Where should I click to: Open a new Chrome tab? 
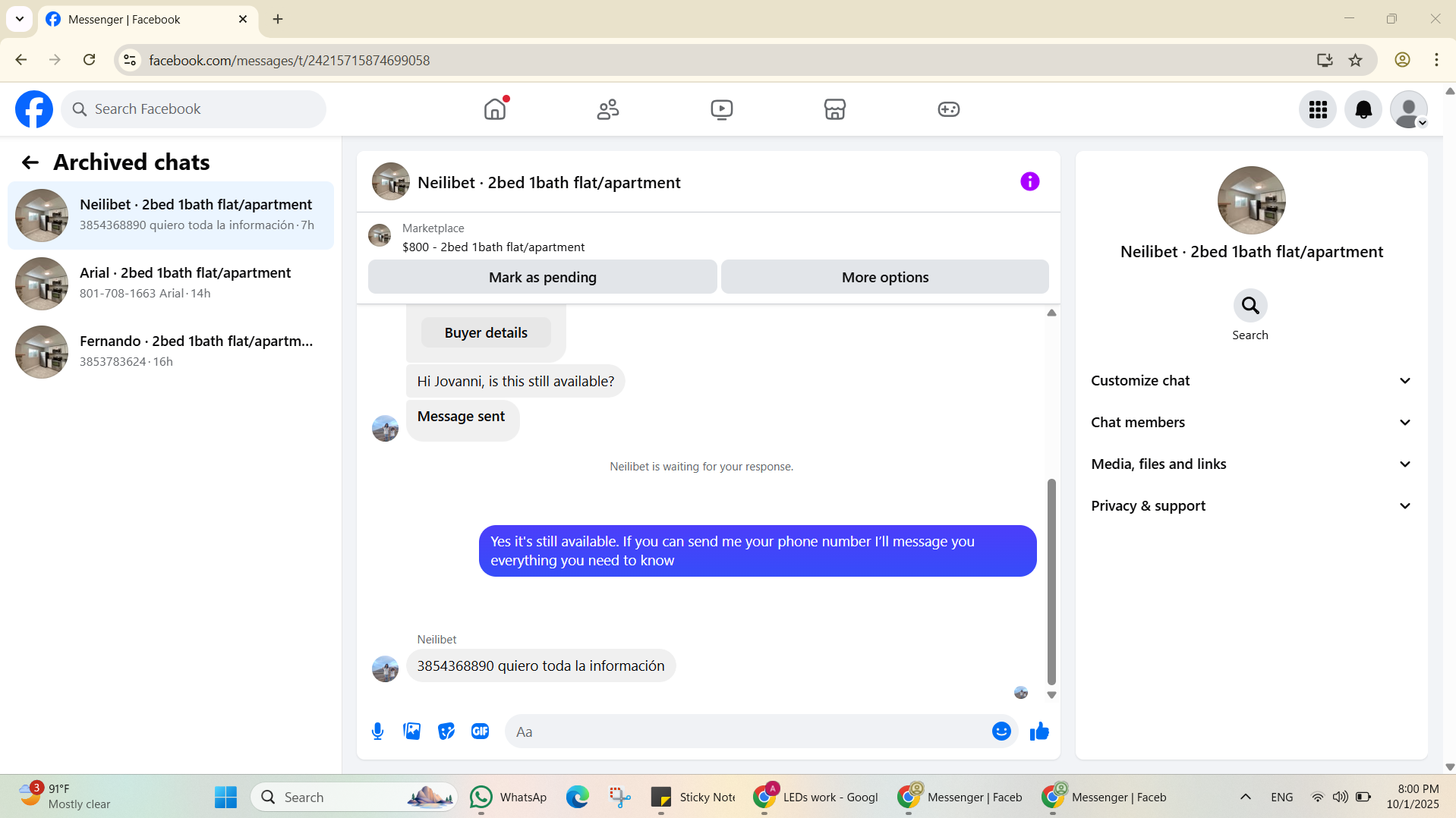(x=278, y=19)
